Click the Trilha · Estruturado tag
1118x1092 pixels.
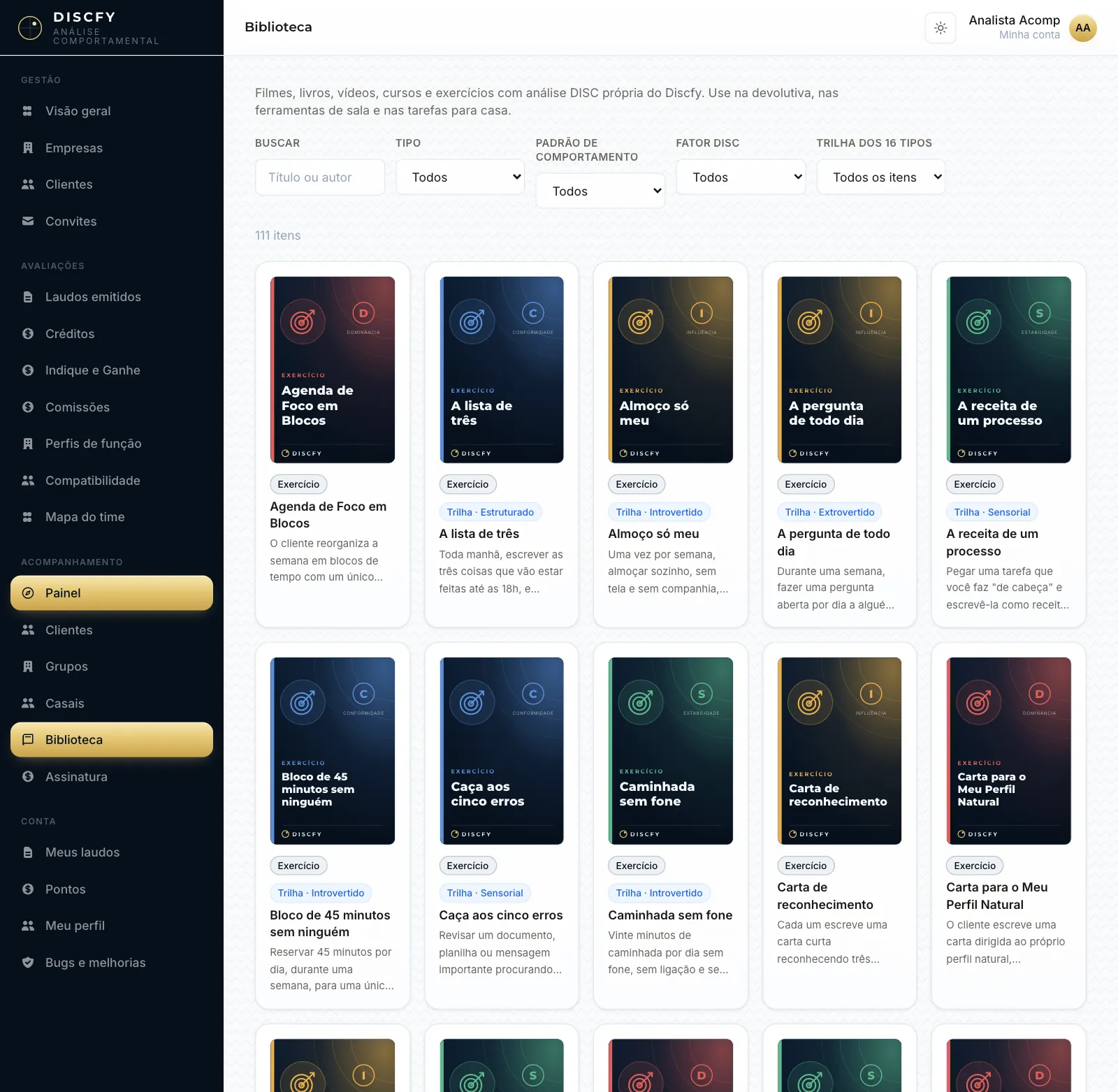(x=490, y=512)
